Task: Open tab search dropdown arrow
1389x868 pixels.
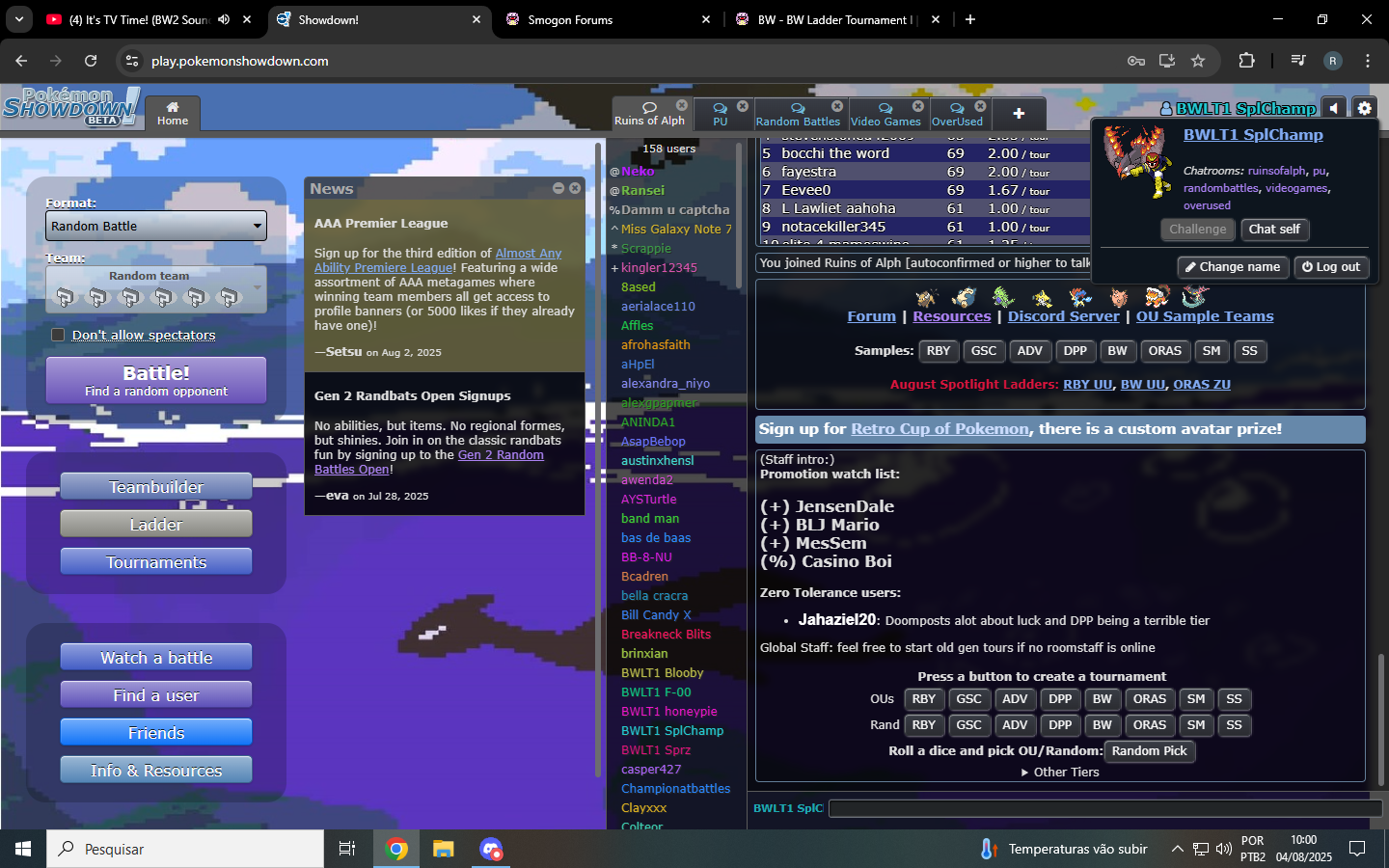Action: (19, 19)
